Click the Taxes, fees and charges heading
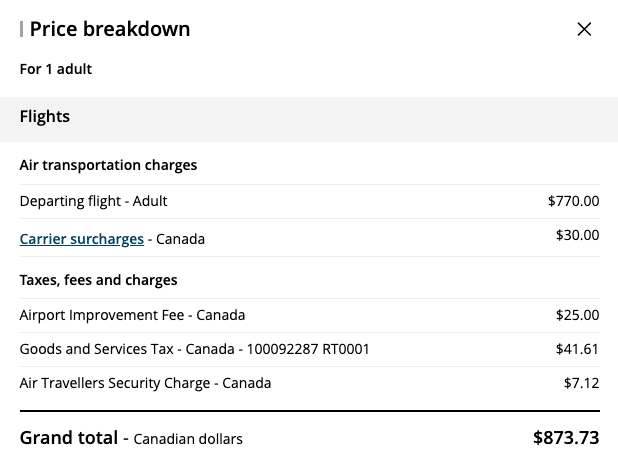This screenshot has height=459, width=618. (x=98, y=280)
